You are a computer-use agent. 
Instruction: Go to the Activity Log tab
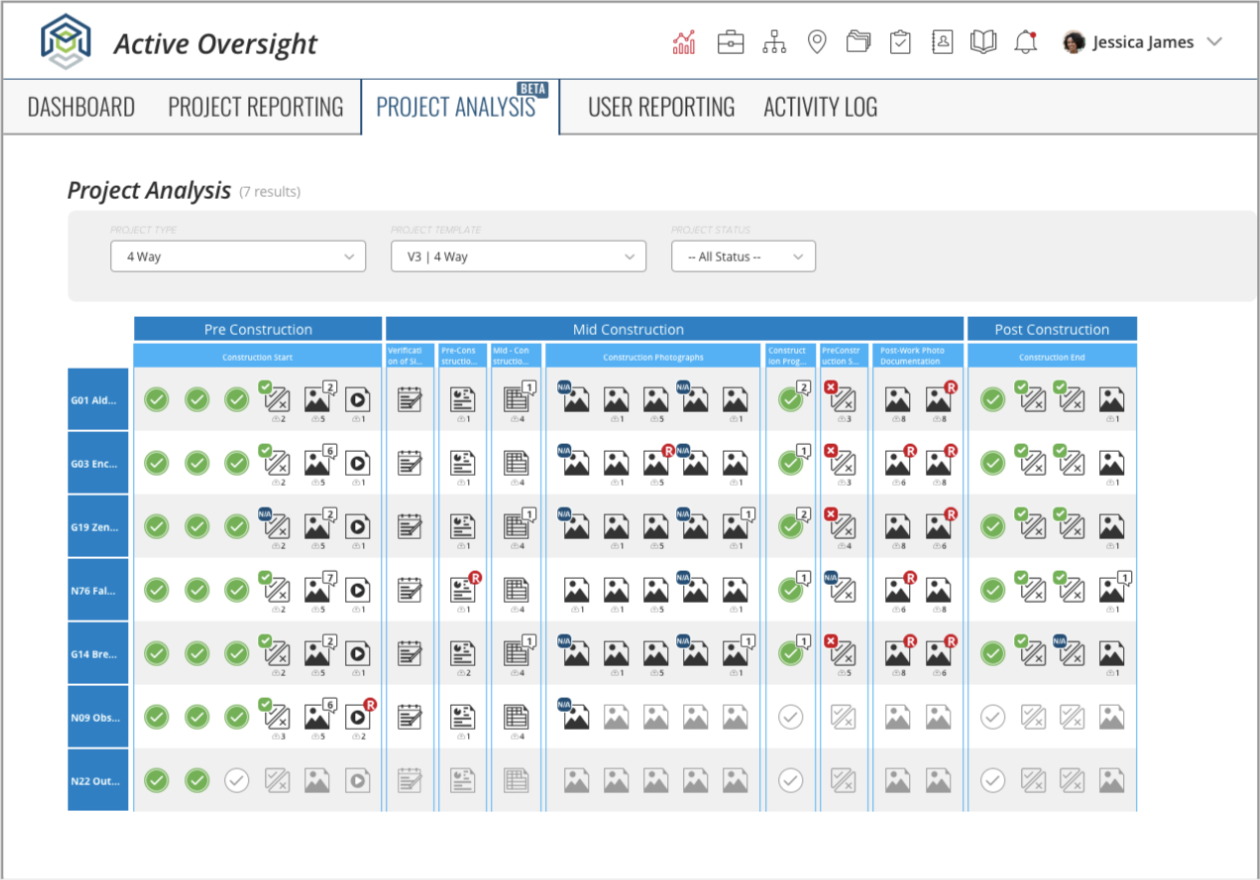pos(820,107)
